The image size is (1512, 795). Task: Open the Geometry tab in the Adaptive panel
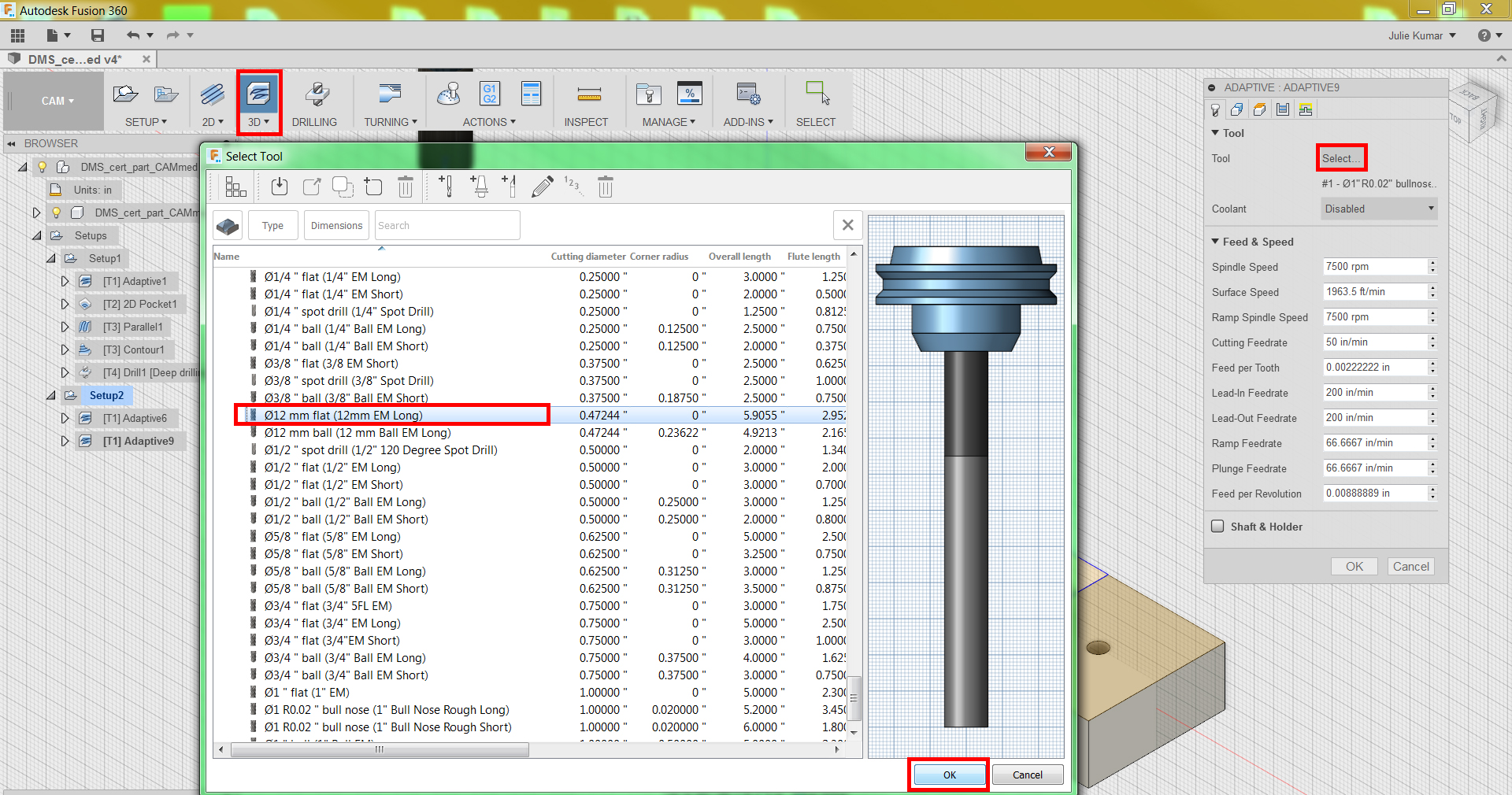(1237, 110)
